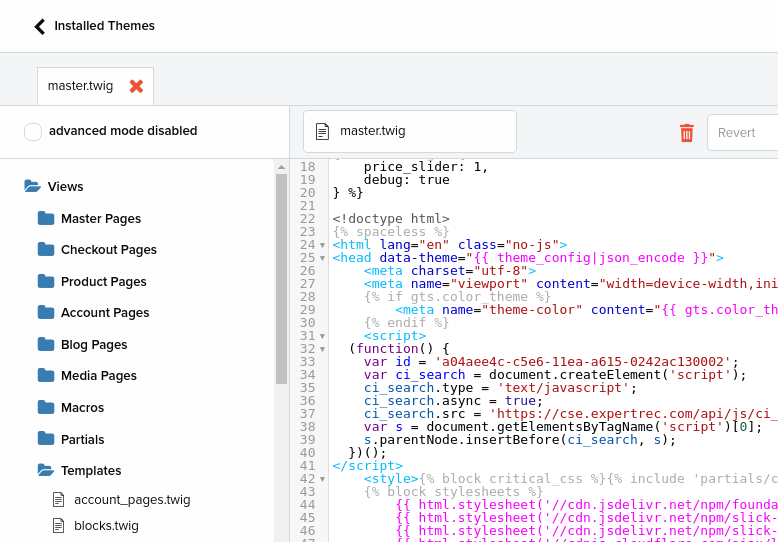Image resolution: width=778 pixels, height=542 pixels.
Task: Click the Master Pages folder icon
Action: click(x=46, y=218)
